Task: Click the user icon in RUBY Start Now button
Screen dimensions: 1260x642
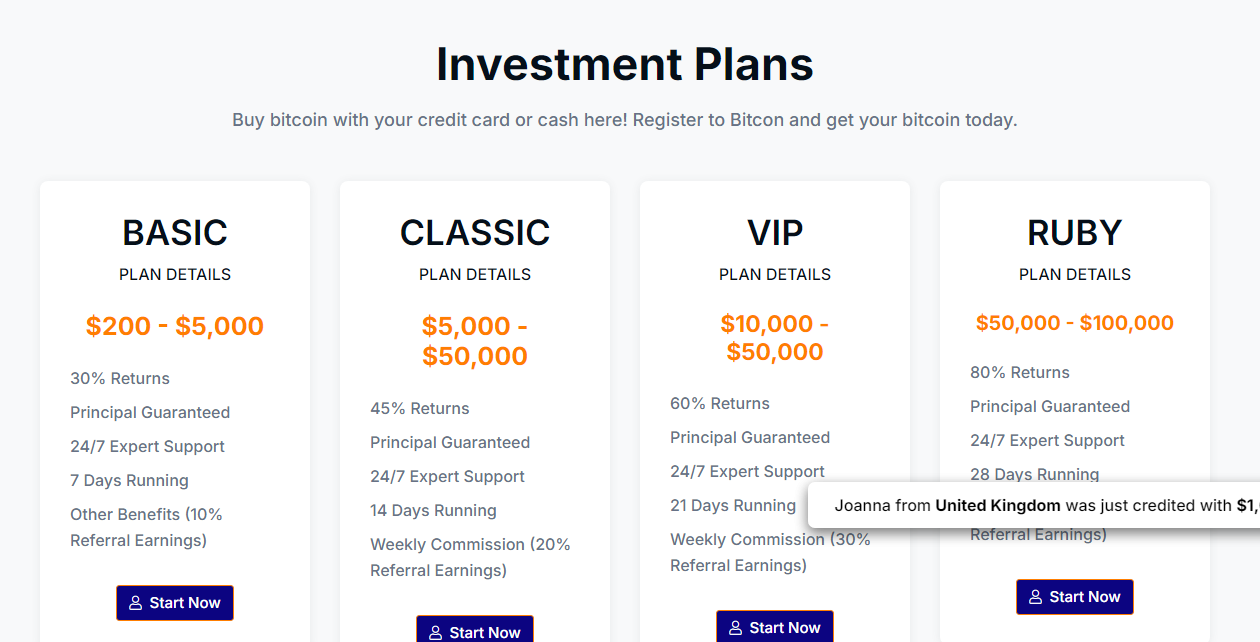Action: click(1036, 597)
